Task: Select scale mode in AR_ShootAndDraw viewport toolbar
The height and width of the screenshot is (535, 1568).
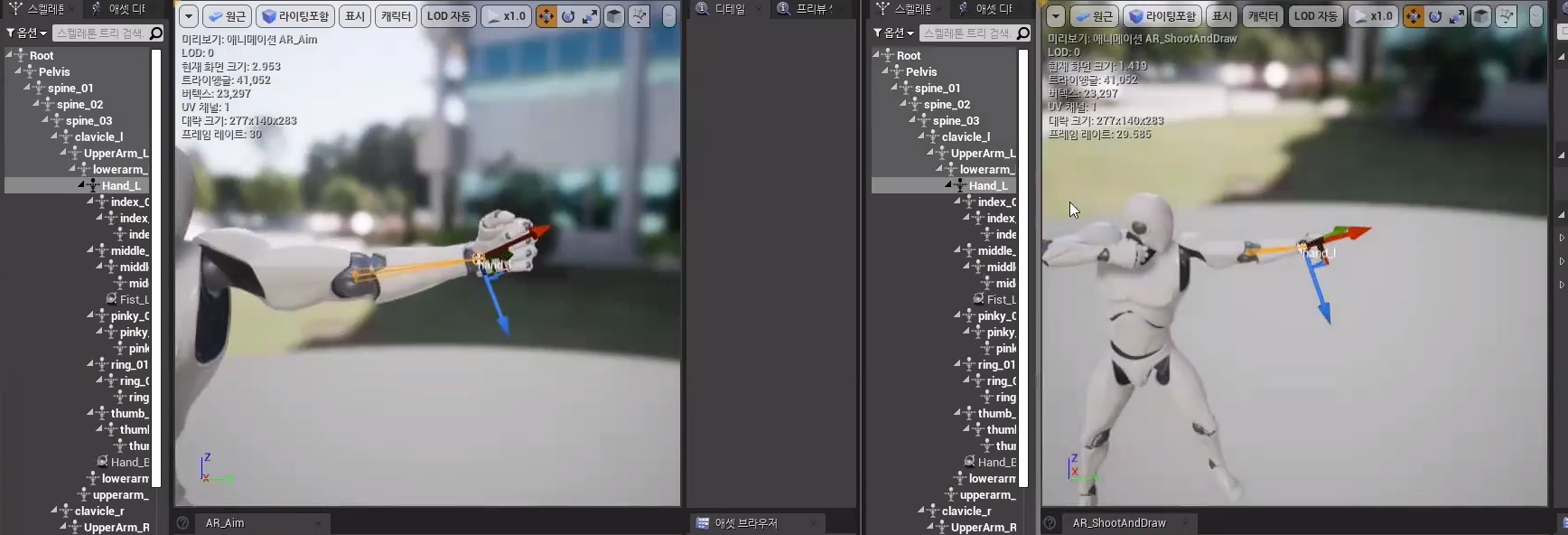Action: (x=1456, y=16)
